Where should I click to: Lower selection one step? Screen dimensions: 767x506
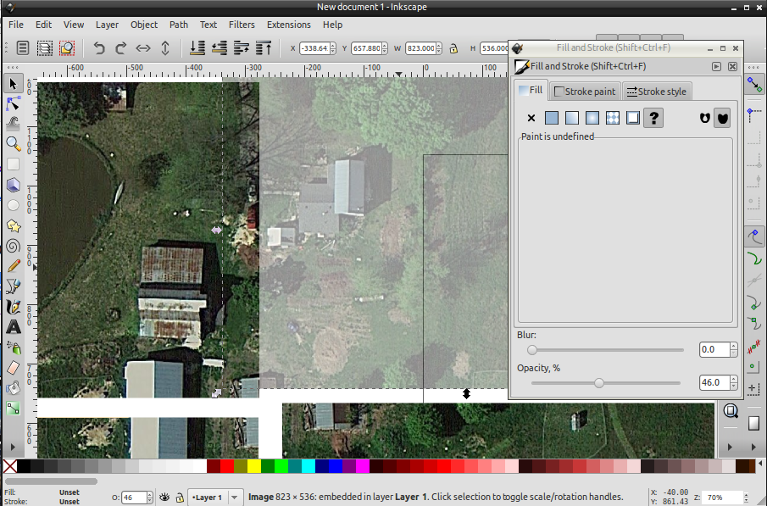click(x=219, y=48)
